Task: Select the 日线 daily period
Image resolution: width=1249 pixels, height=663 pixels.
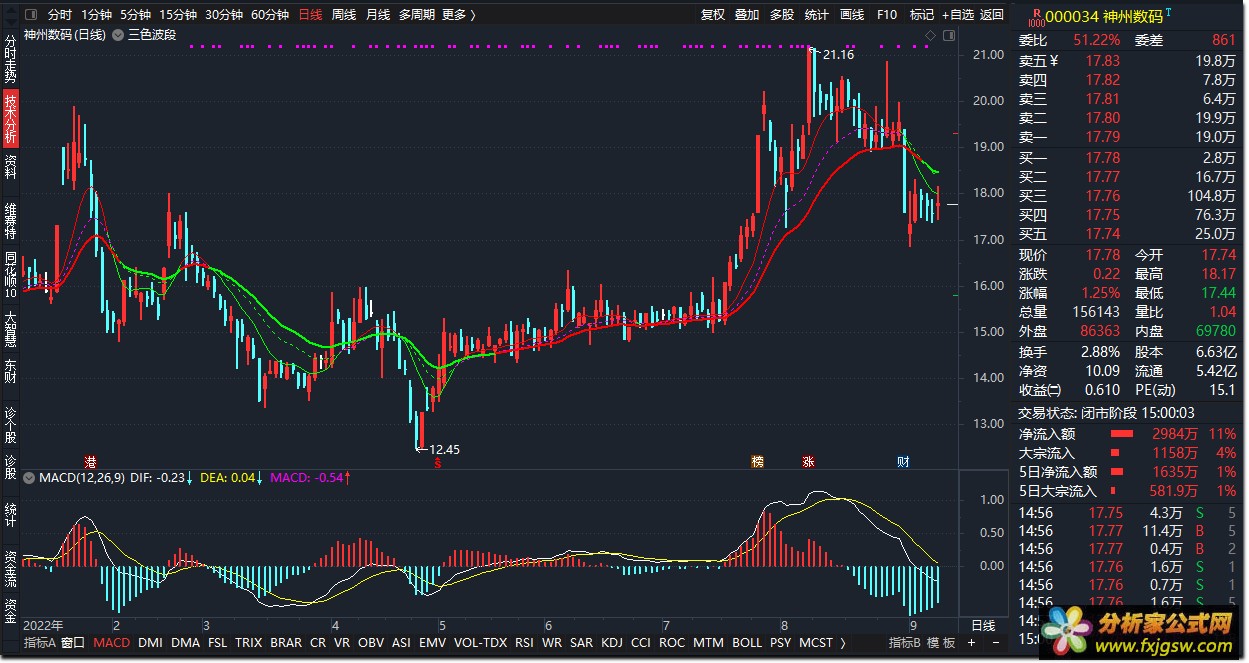Action: pyautogui.click(x=311, y=15)
